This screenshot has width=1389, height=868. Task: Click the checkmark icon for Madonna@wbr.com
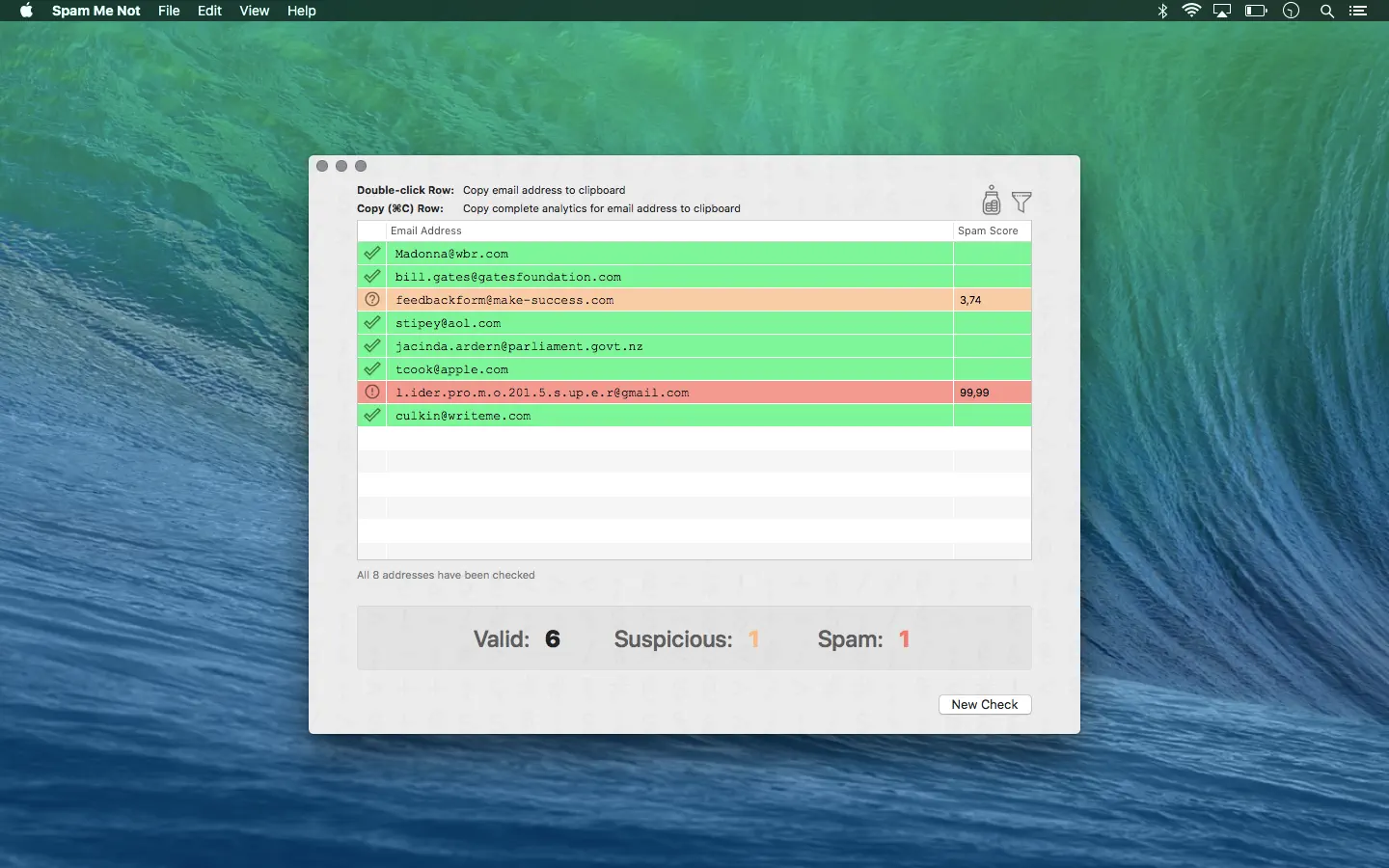(371, 254)
